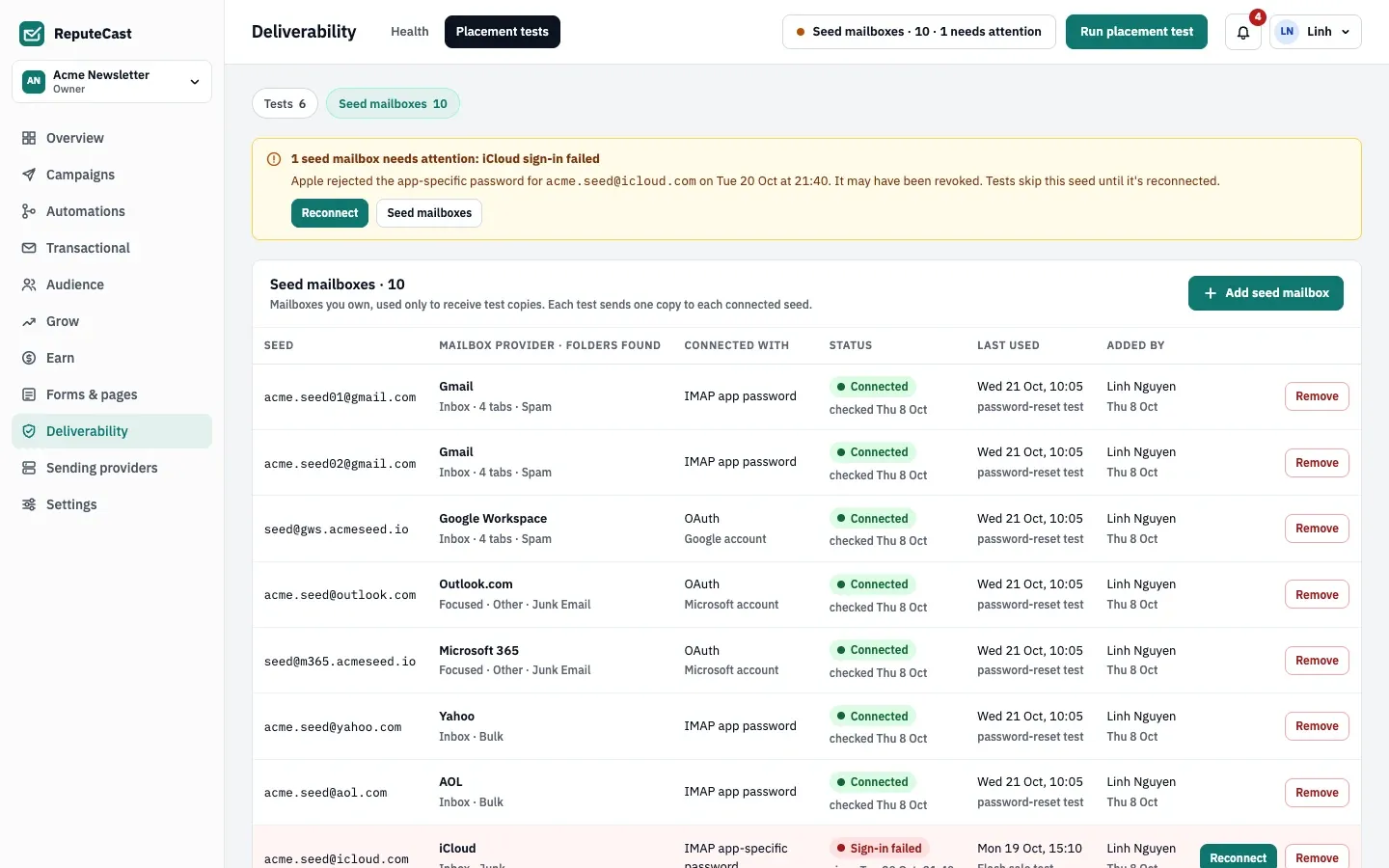Viewport: 1389px width, 868px height.
Task: Reconnect the iCloud seed in the table
Action: (1239, 857)
